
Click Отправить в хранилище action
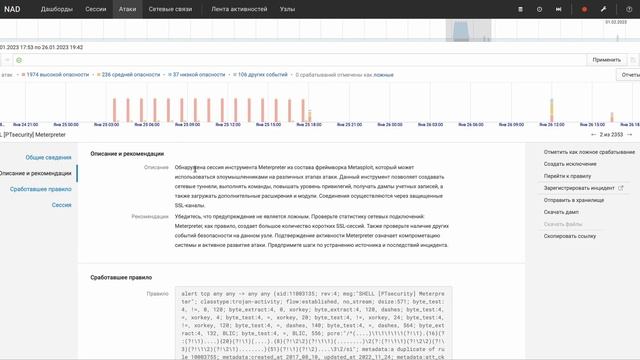click(x=574, y=200)
